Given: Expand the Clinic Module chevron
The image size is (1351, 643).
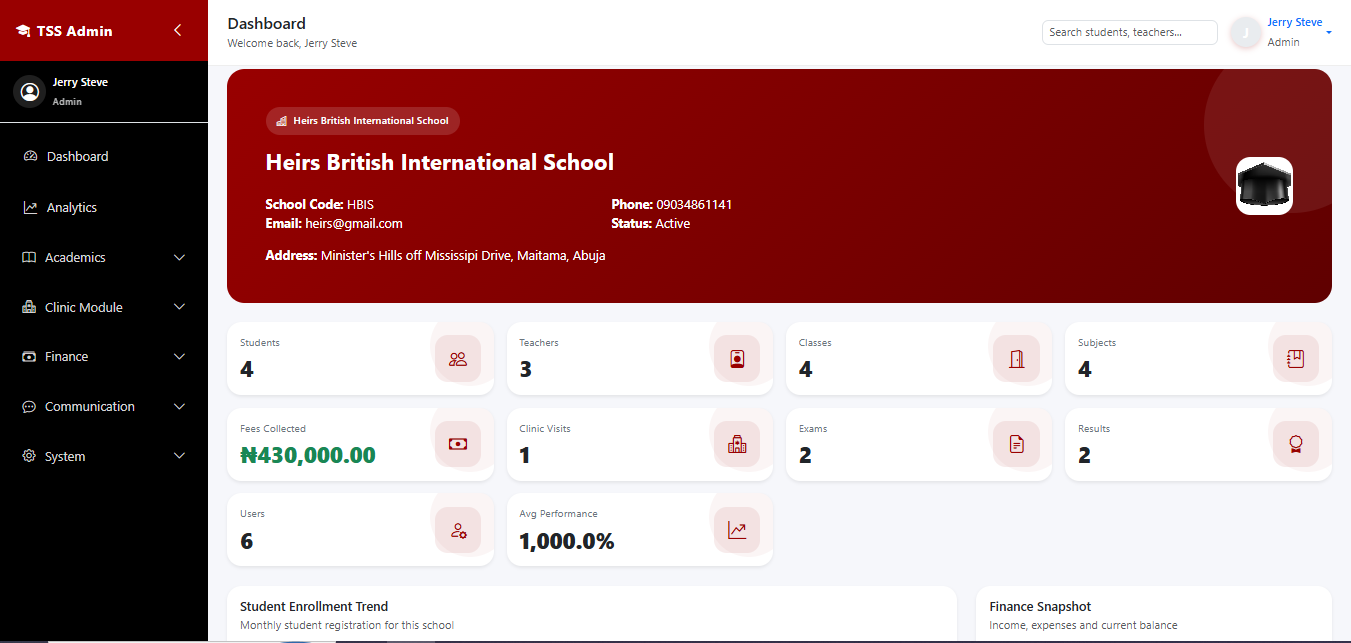Looking at the screenshot, I should [180, 307].
